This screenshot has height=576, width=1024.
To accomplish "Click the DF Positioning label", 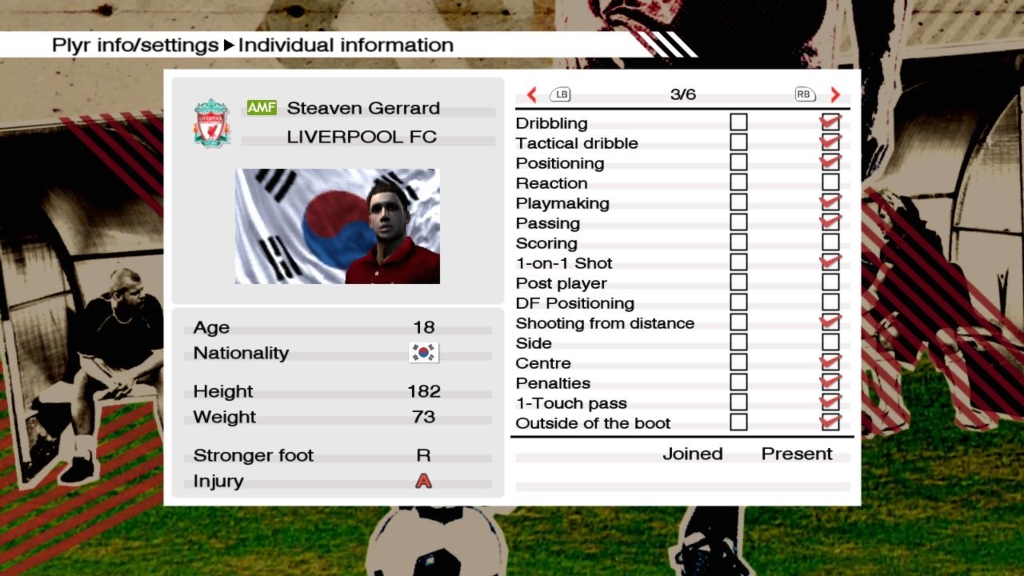I will [575, 303].
